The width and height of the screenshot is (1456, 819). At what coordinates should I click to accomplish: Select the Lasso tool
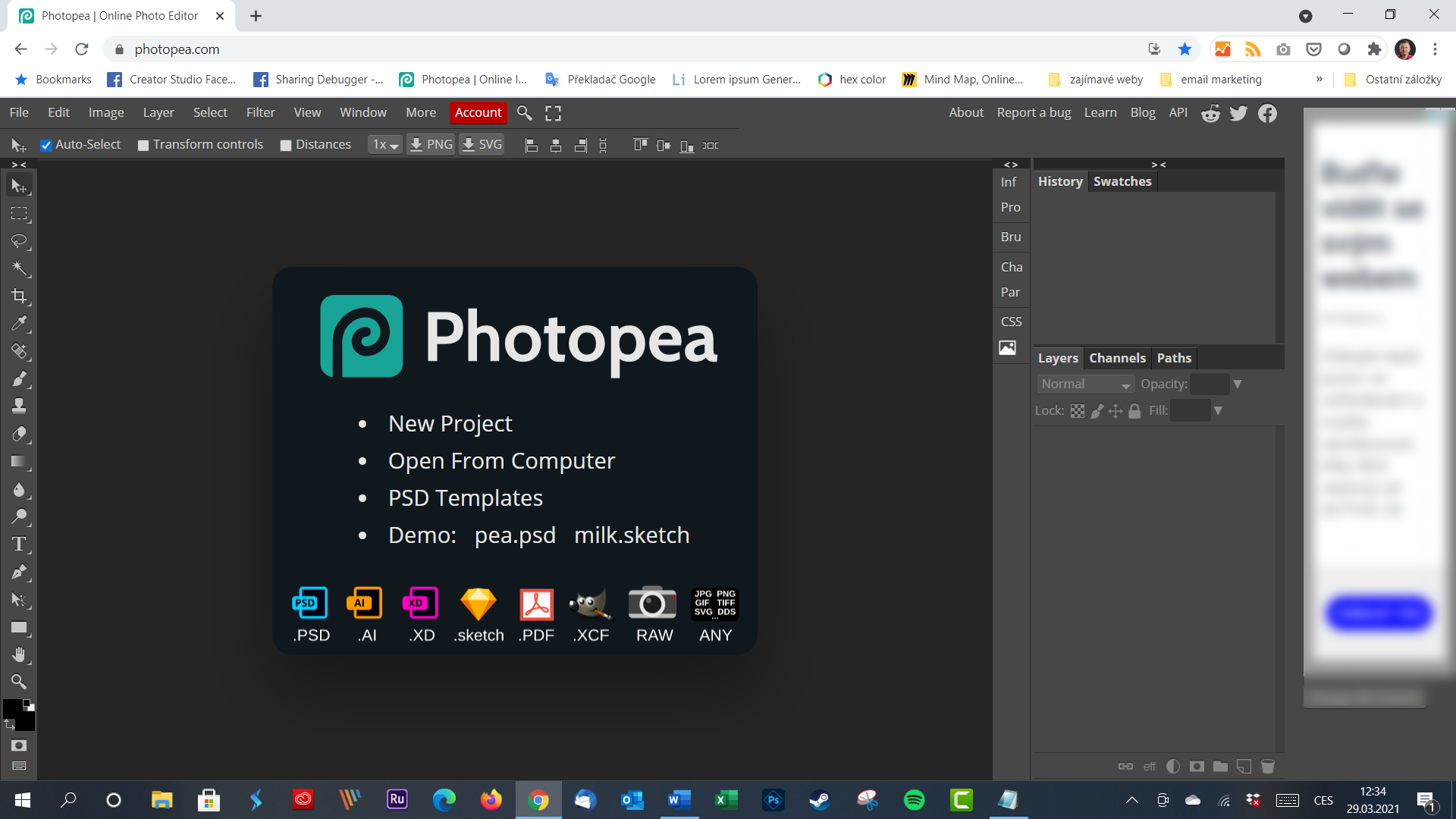[x=19, y=241]
